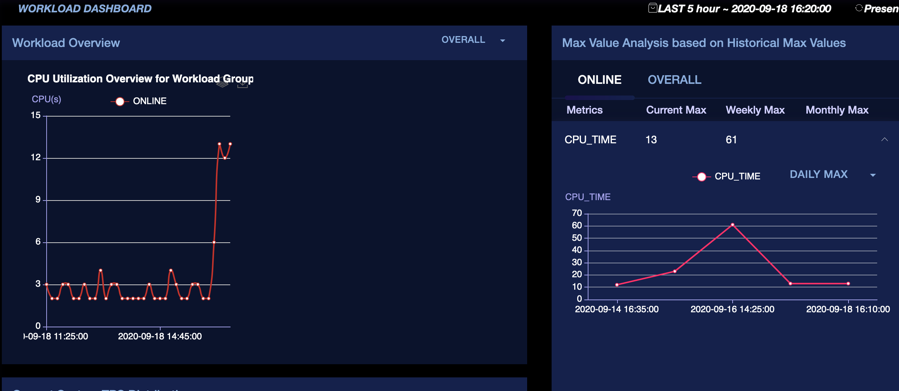Click the refresh icon before Present
This screenshot has height=391, width=899.
pos(859,8)
